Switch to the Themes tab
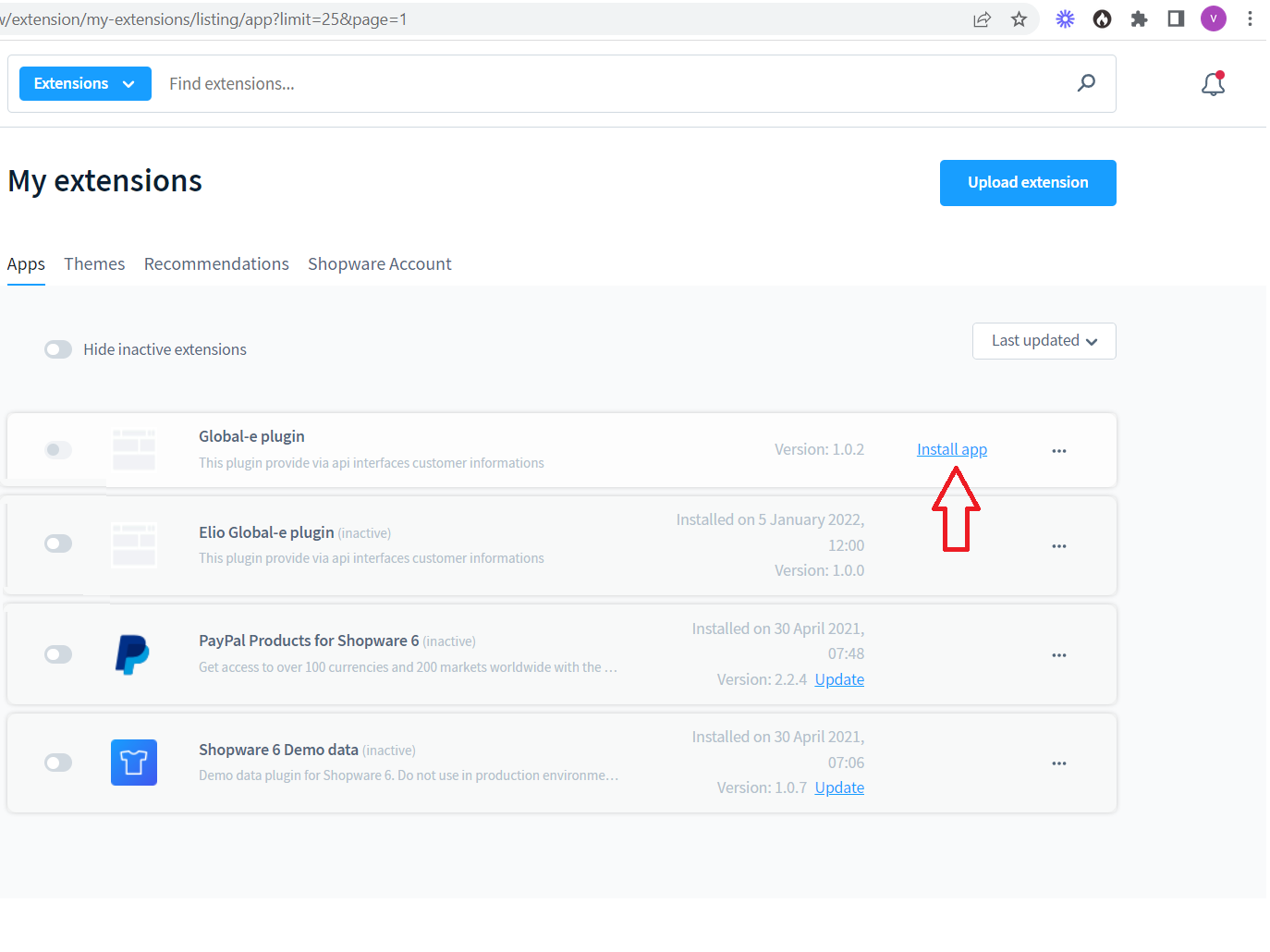 (94, 264)
